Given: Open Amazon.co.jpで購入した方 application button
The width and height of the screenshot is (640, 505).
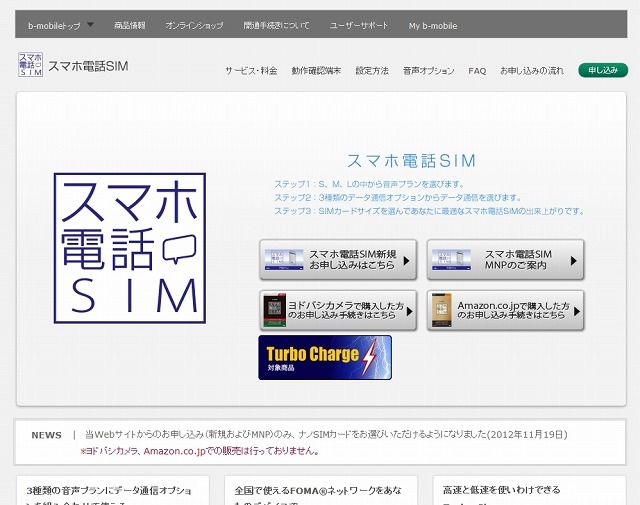Looking at the screenshot, I should point(506,310).
